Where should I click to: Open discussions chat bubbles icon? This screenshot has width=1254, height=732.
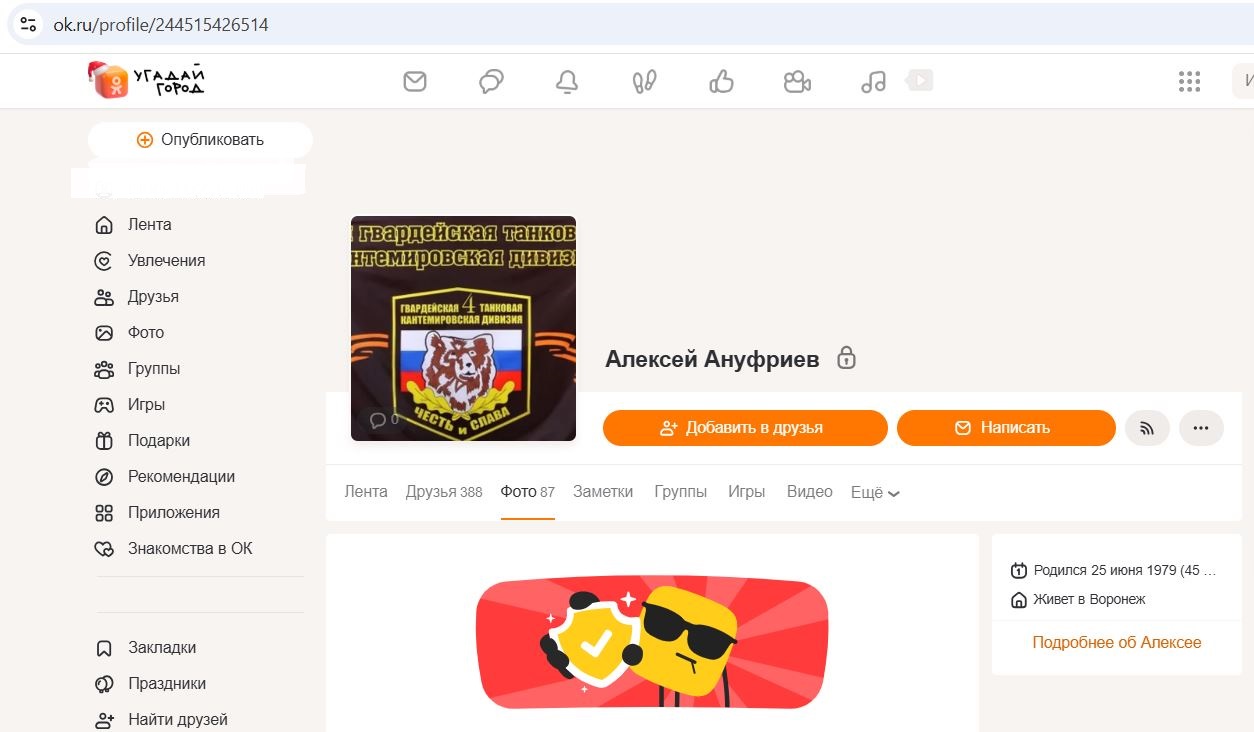(491, 81)
